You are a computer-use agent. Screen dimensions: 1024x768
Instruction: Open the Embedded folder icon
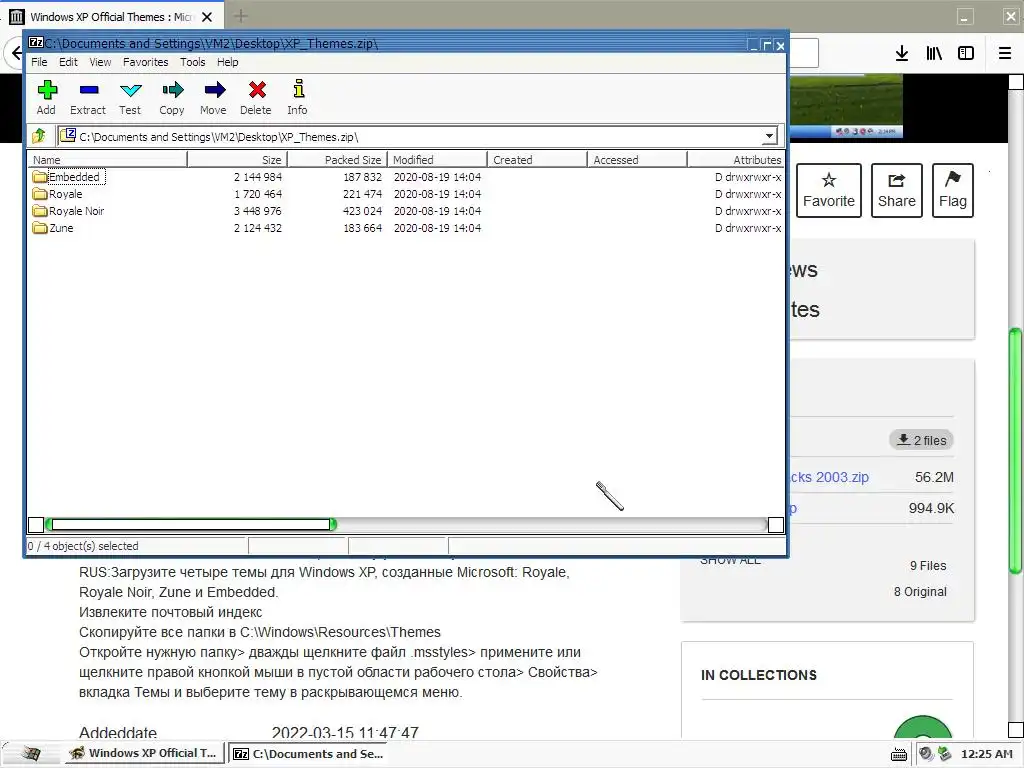click(x=40, y=177)
